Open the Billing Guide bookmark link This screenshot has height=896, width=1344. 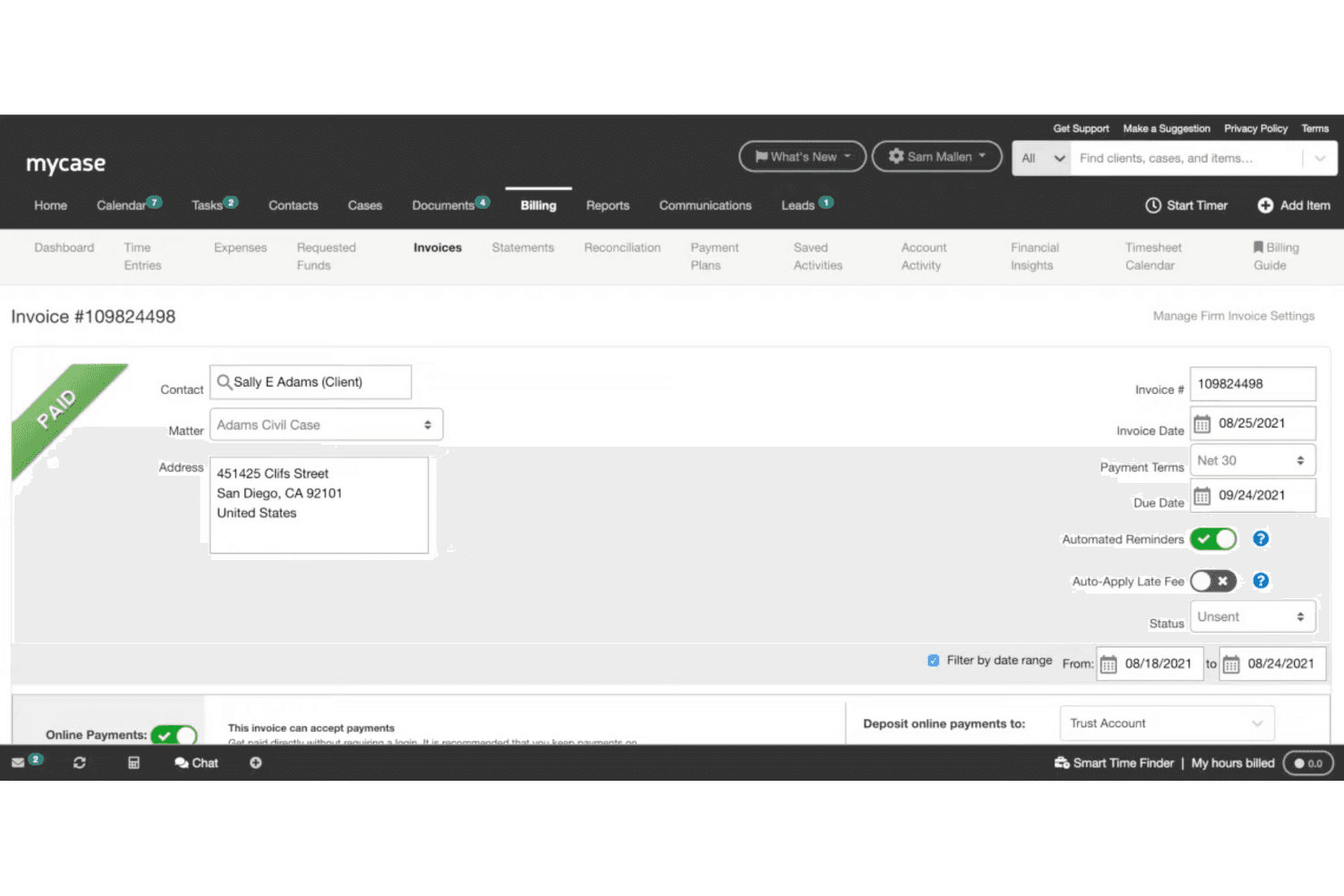click(x=1276, y=256)
